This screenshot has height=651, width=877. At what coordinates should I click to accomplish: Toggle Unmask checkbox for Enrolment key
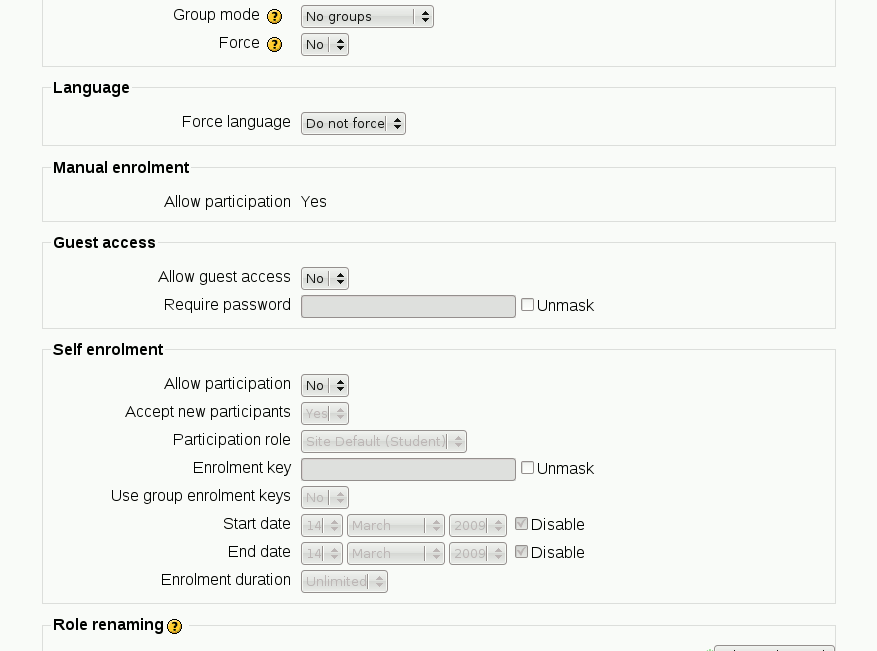click(528, 468)
